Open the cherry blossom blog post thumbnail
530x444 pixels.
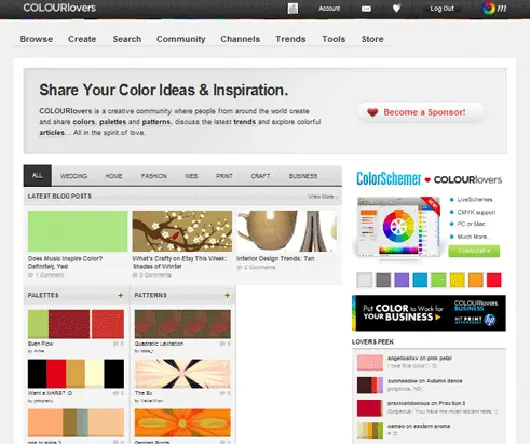click(x=182, y=231)
